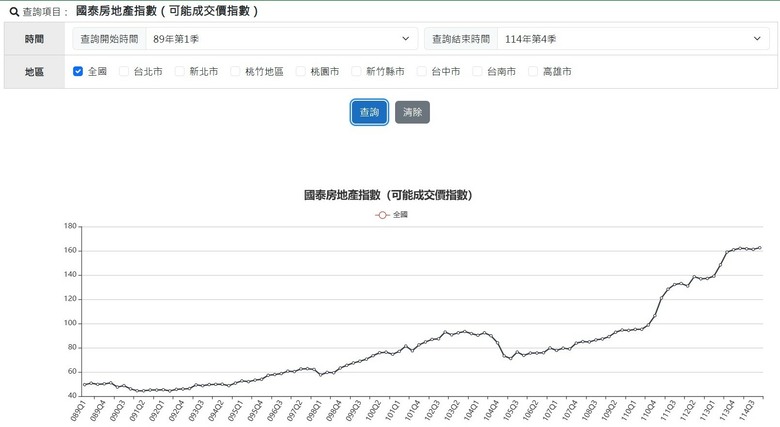Tick the 桃園市 checkbox
780x427 pixels.
[300, 71]
